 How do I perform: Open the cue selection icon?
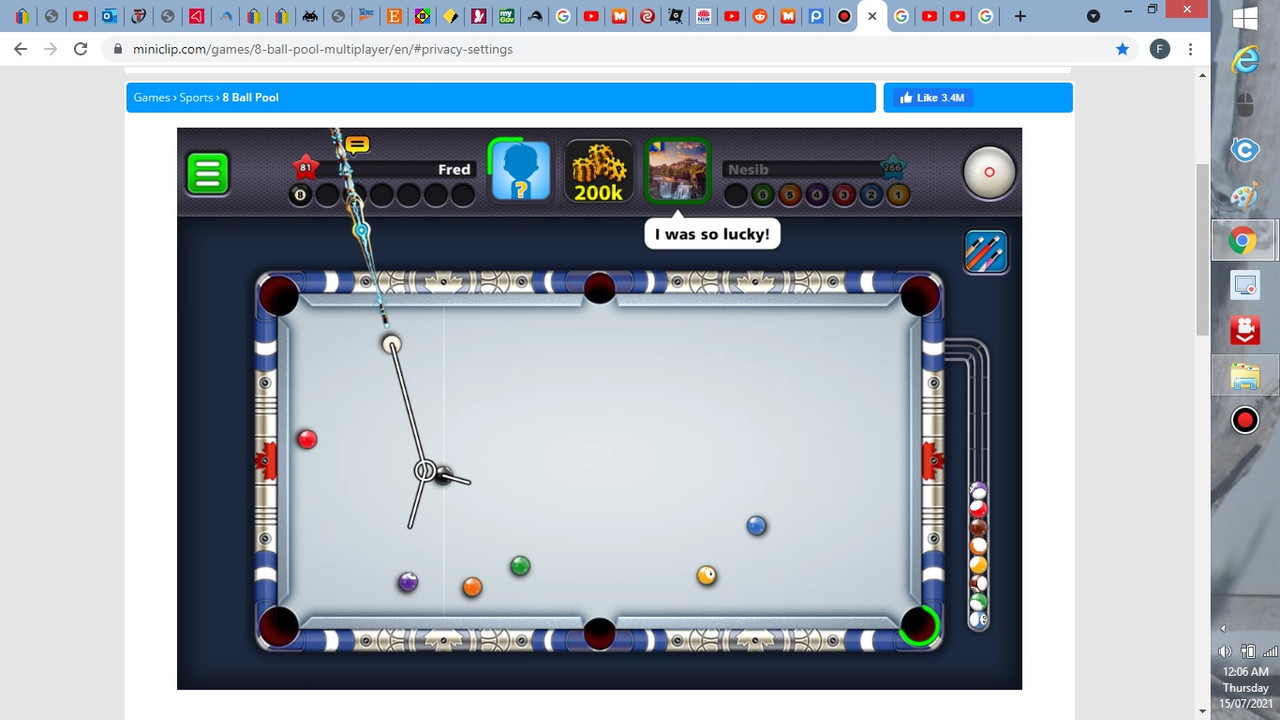(x=985, y=251)
